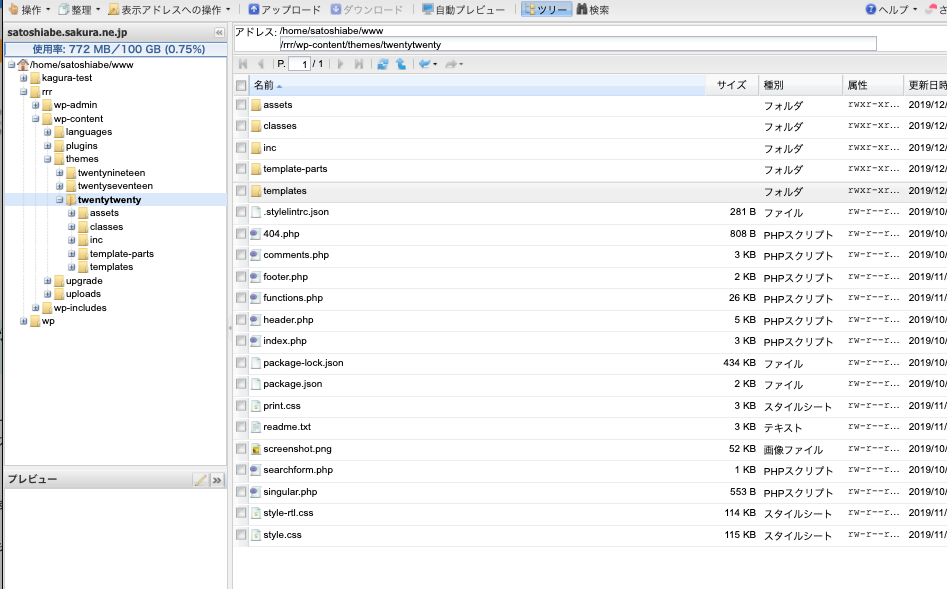Sort the list by the サイズ column header

(x=731, y=85)
